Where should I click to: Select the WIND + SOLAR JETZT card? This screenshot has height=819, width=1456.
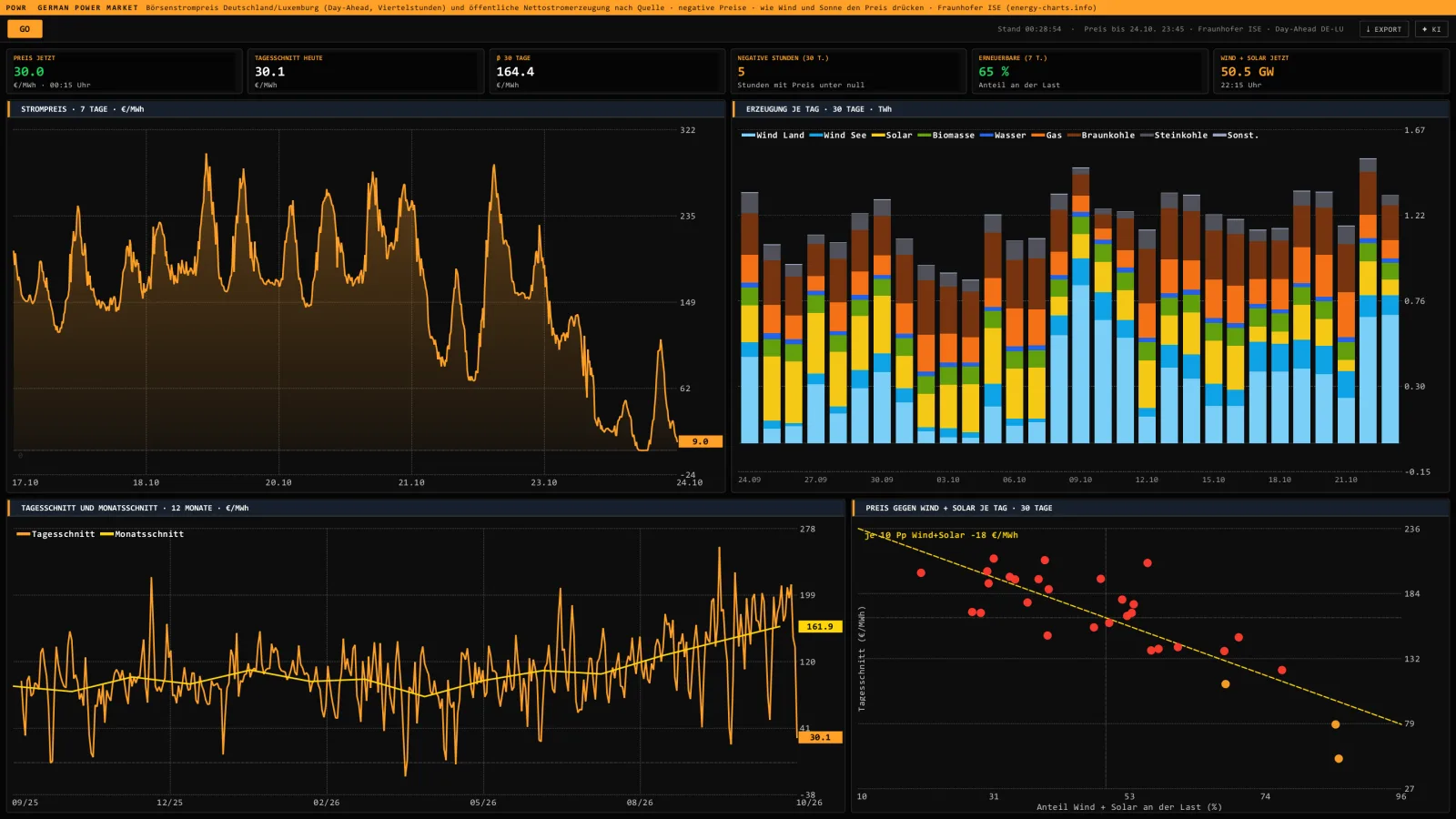(1331, 71)
